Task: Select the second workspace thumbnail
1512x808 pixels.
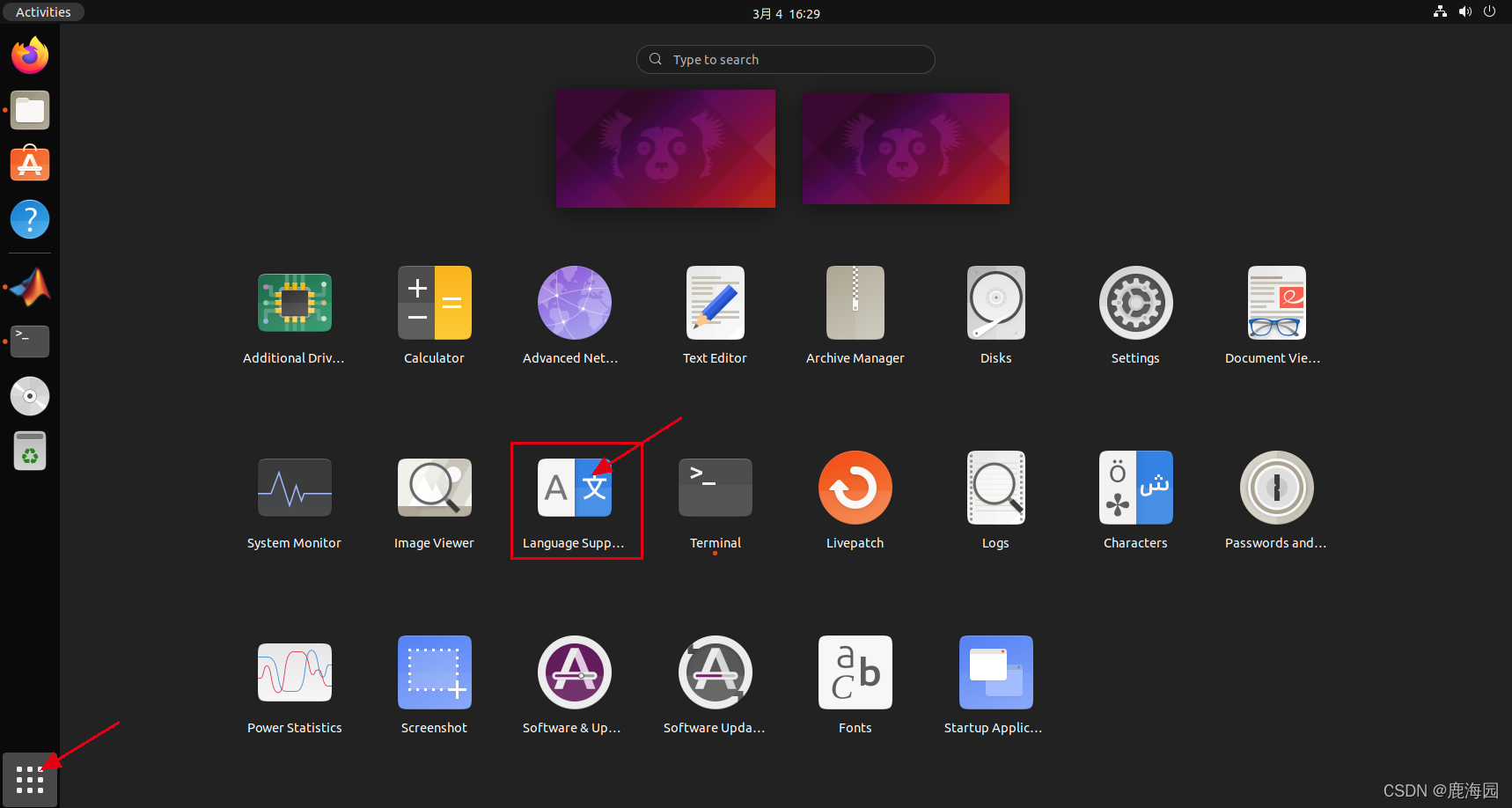Action: click(x=906, y=148)
